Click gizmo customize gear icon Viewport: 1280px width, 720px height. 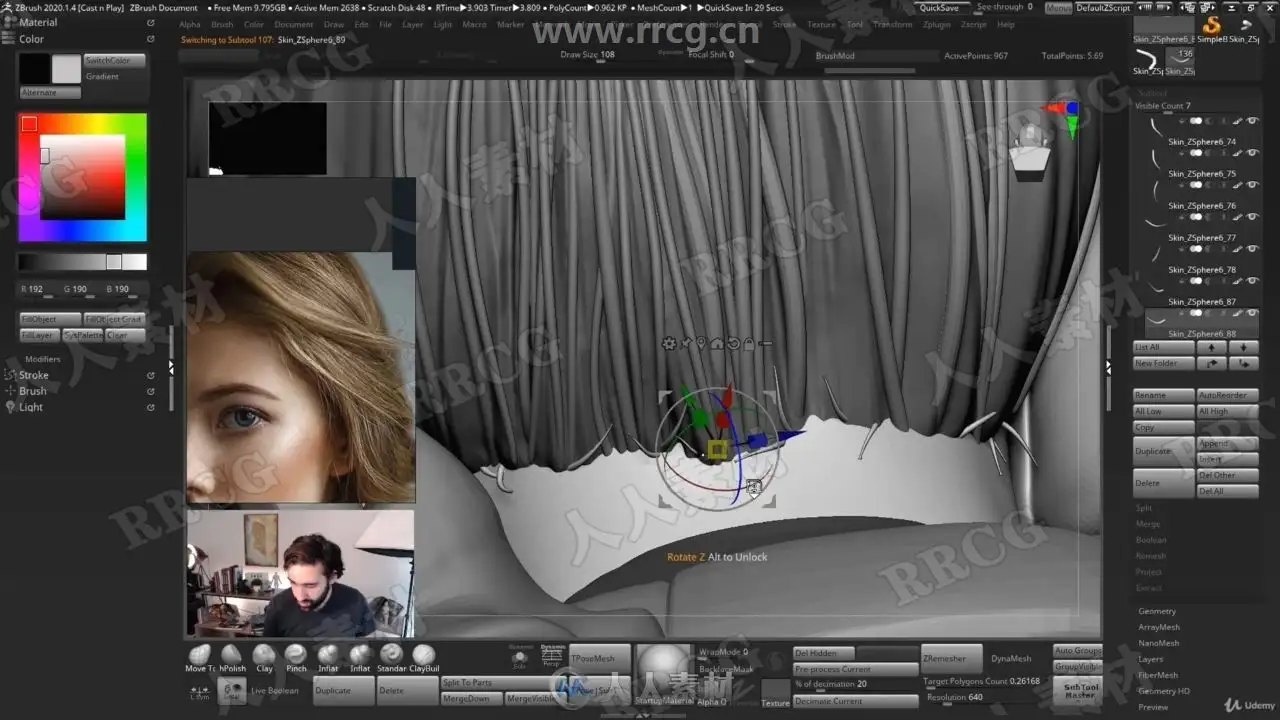[669, 343]
